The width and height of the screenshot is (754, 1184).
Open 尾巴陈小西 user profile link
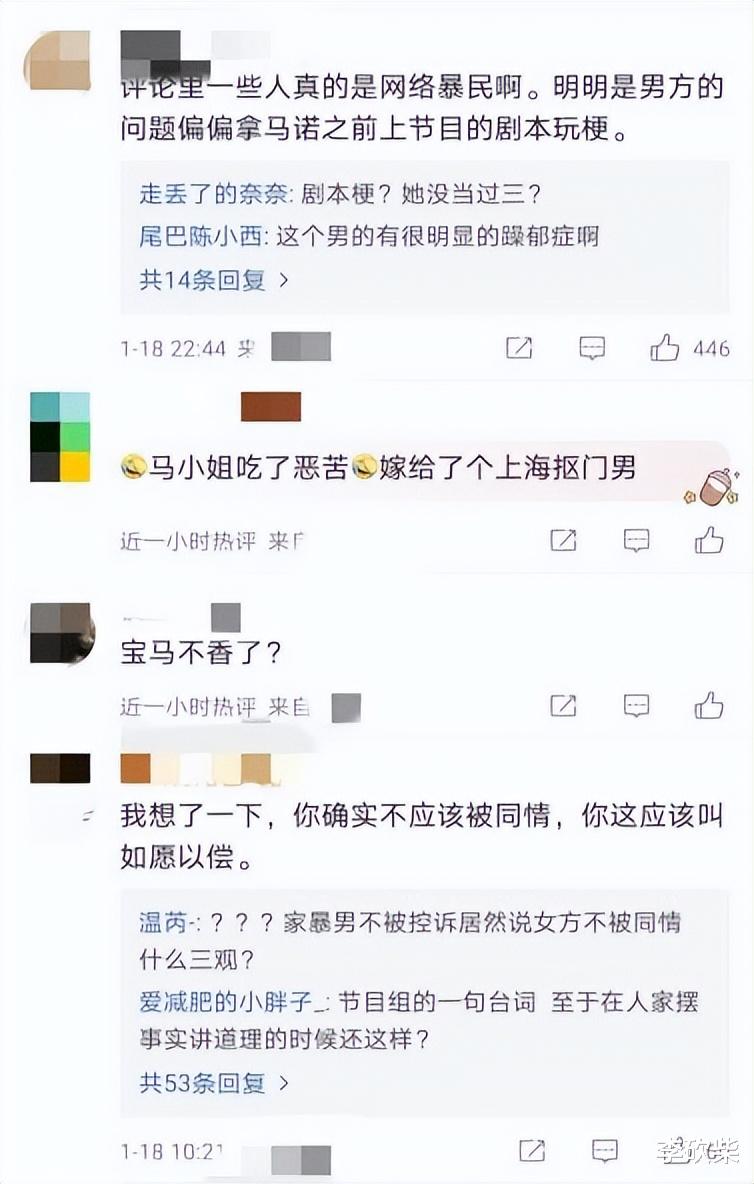tap(200, 237)
